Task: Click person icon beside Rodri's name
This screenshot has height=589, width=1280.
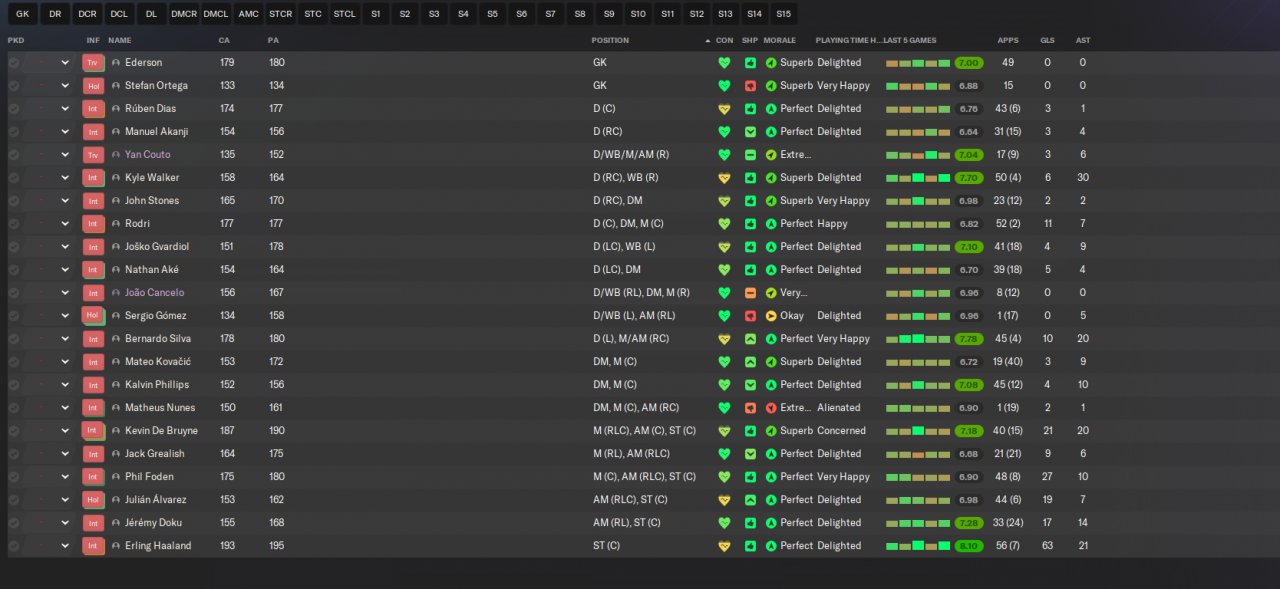Action: point(116,223)
